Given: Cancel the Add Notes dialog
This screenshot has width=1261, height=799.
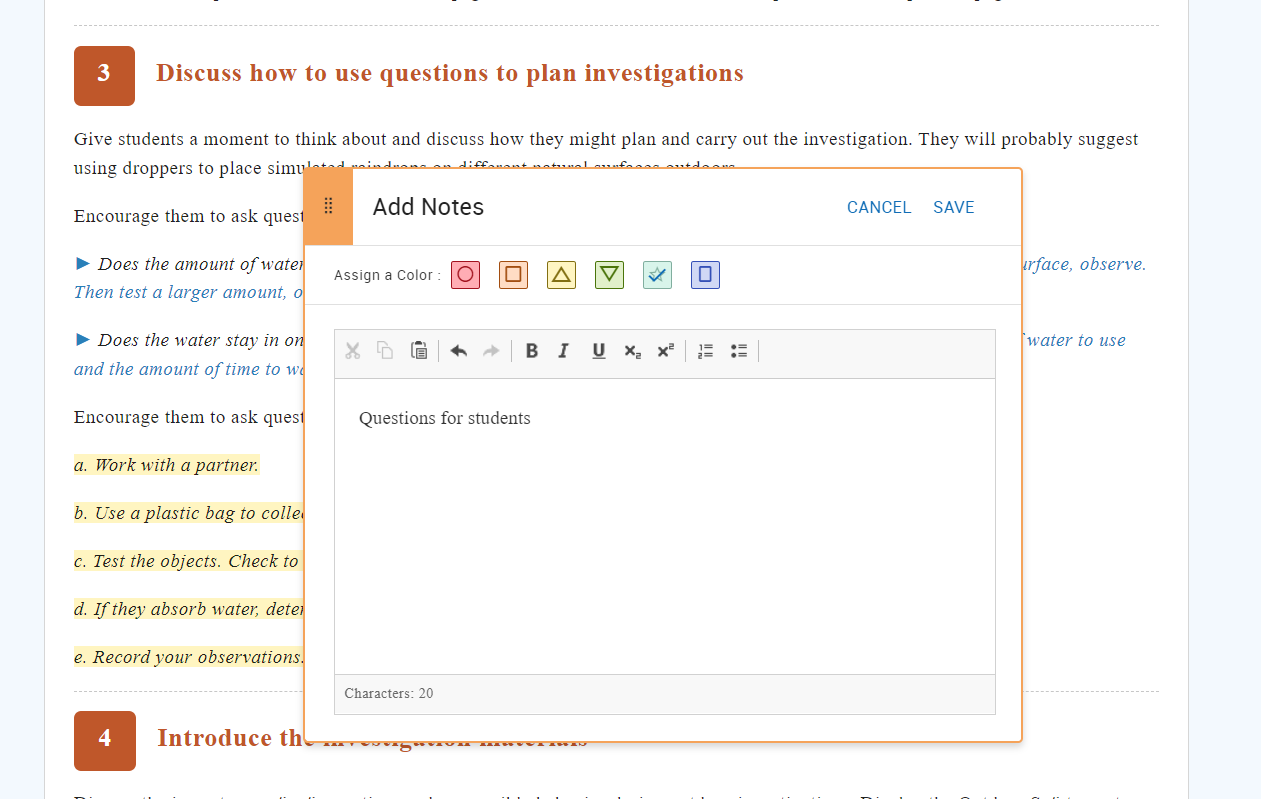Looking at the screenshot, I should pyautogui.click(x=879, y=207).
